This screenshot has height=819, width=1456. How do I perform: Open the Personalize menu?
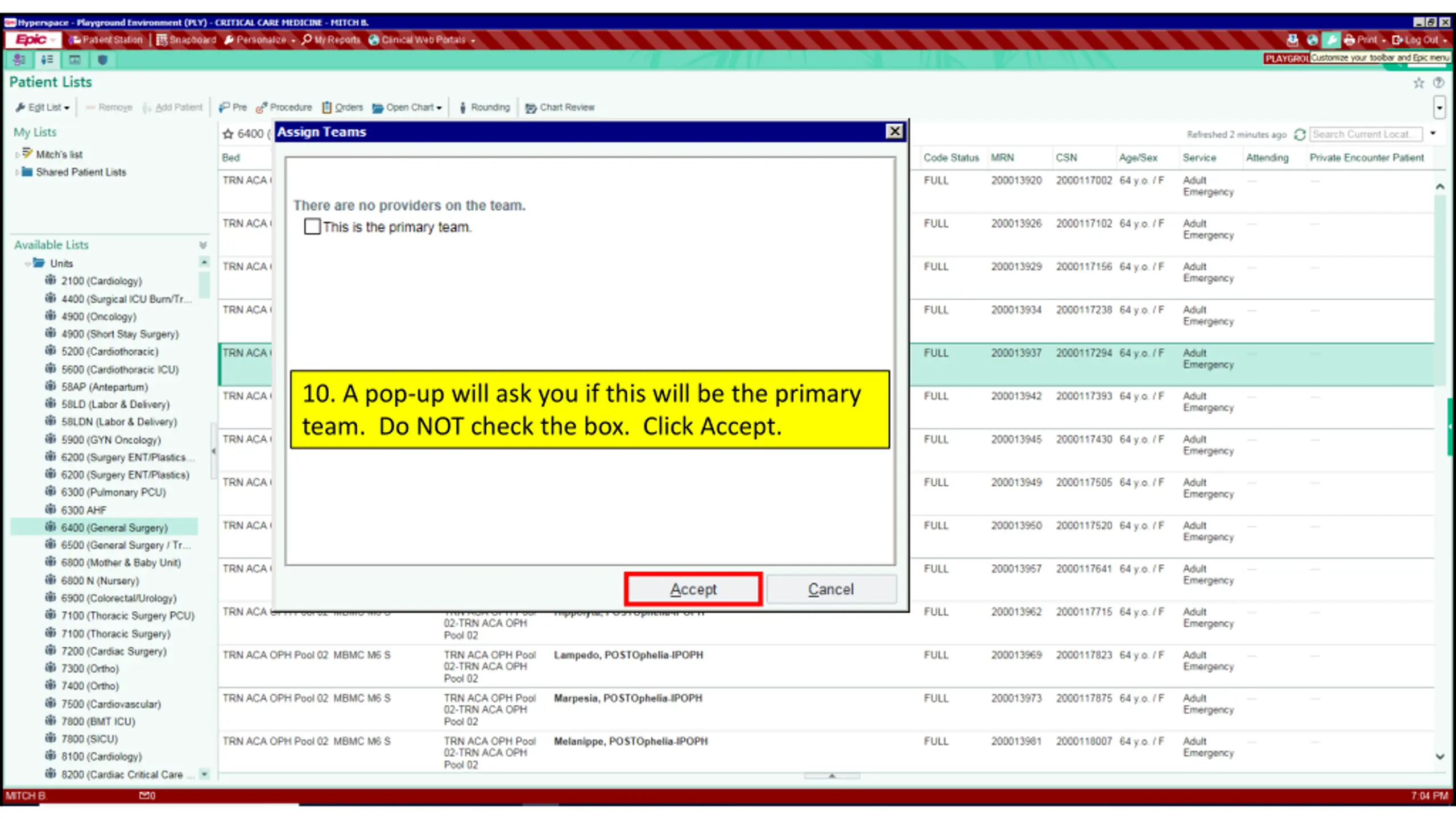point(260,40)
